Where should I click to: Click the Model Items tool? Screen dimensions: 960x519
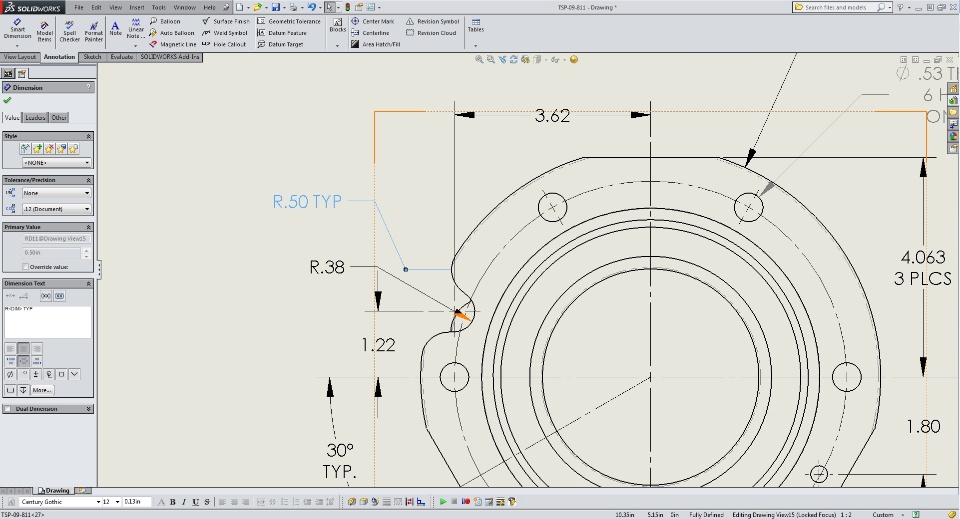point(45,33)
